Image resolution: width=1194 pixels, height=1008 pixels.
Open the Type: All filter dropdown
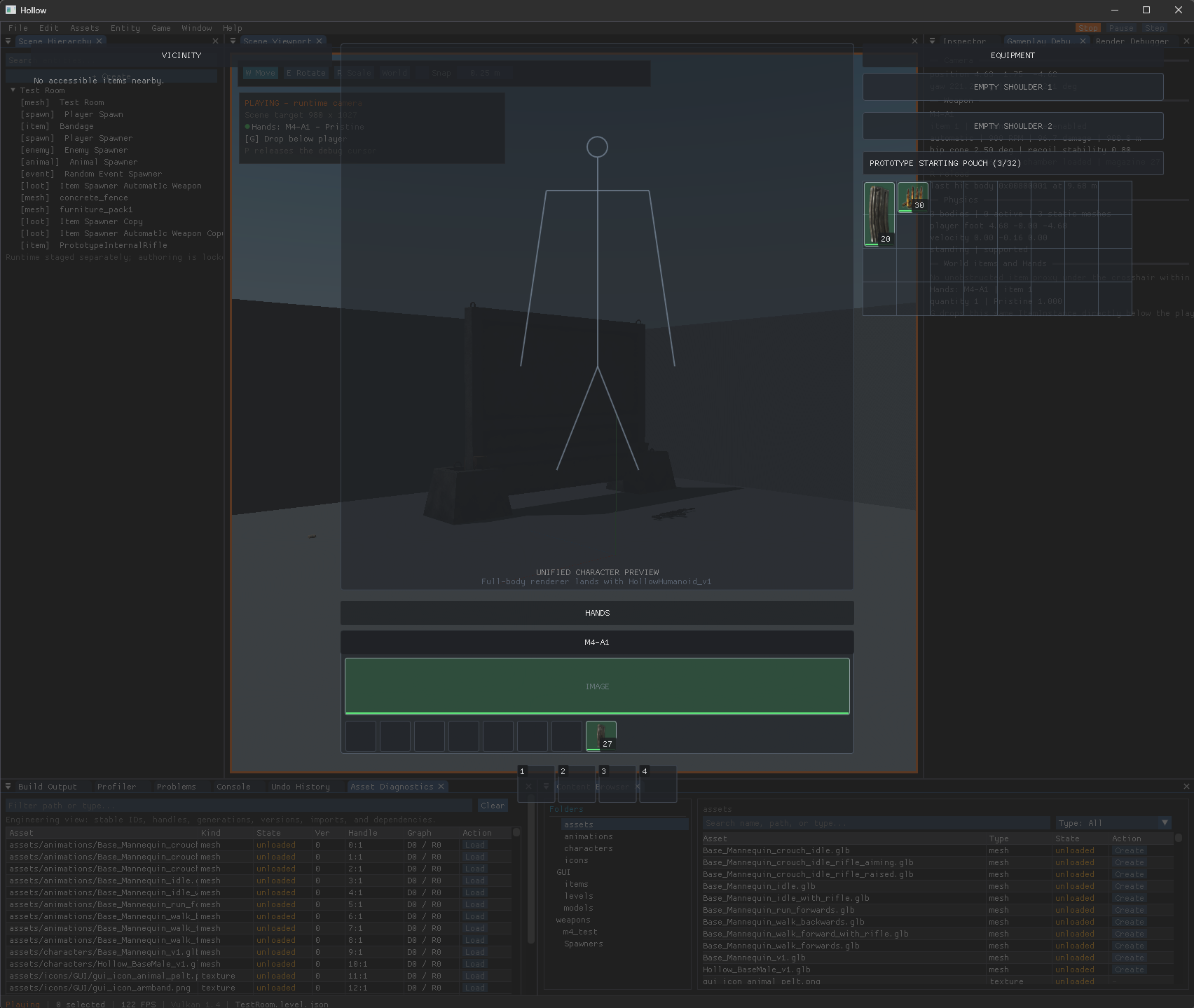tap(1113, 823)
